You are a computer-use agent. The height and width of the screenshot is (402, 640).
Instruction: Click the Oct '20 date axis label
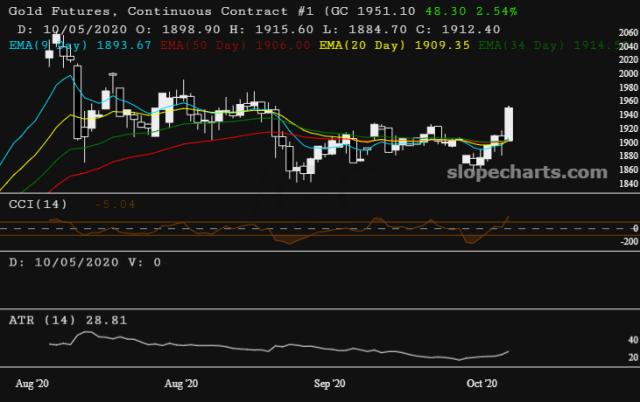click(482, 383)
